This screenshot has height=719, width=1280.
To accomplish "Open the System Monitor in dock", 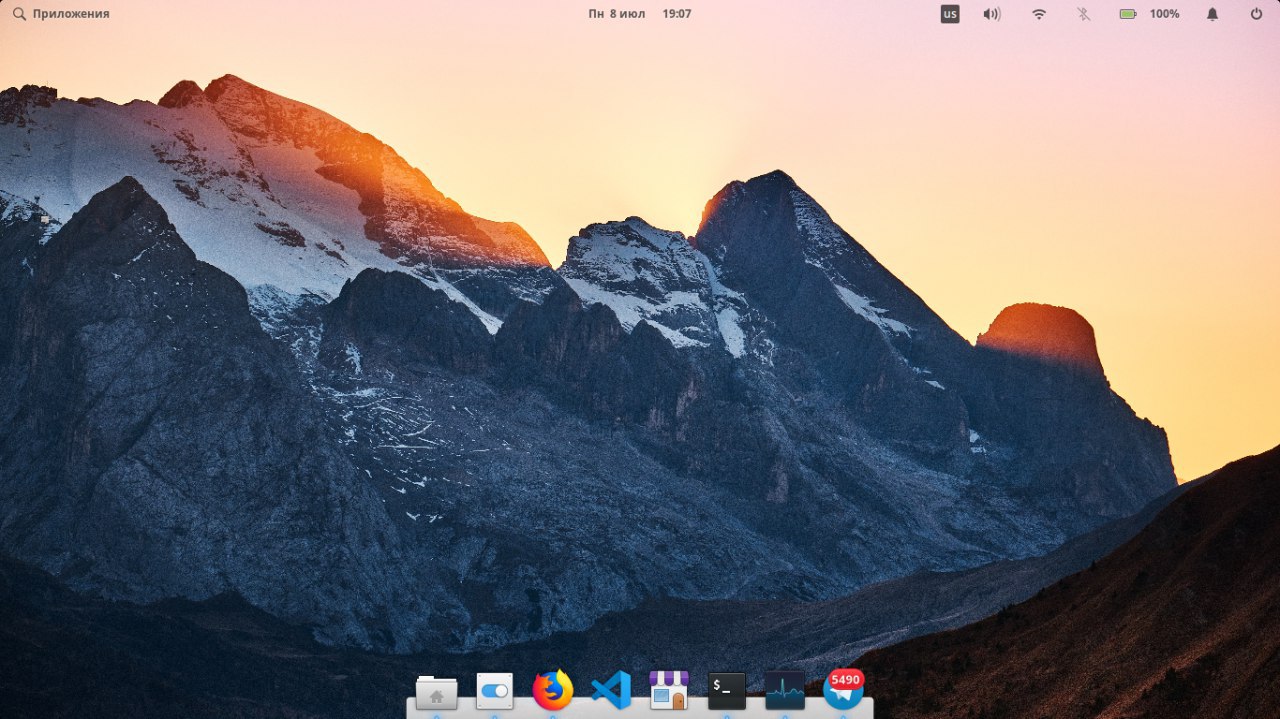I will pyautogui.click(x=784, y=691).
